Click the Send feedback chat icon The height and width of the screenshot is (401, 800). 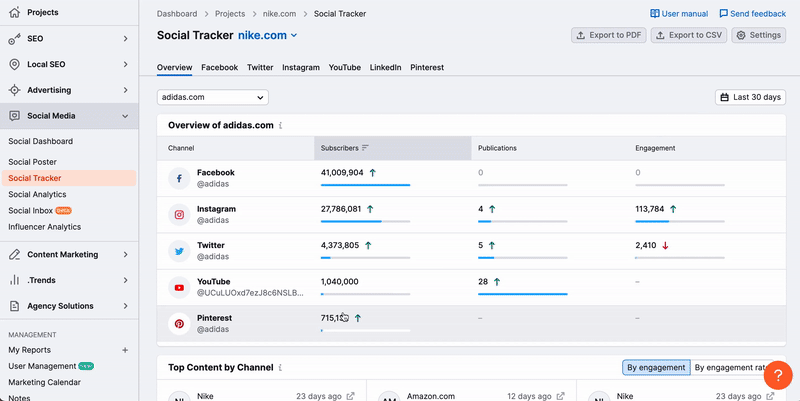723,14
